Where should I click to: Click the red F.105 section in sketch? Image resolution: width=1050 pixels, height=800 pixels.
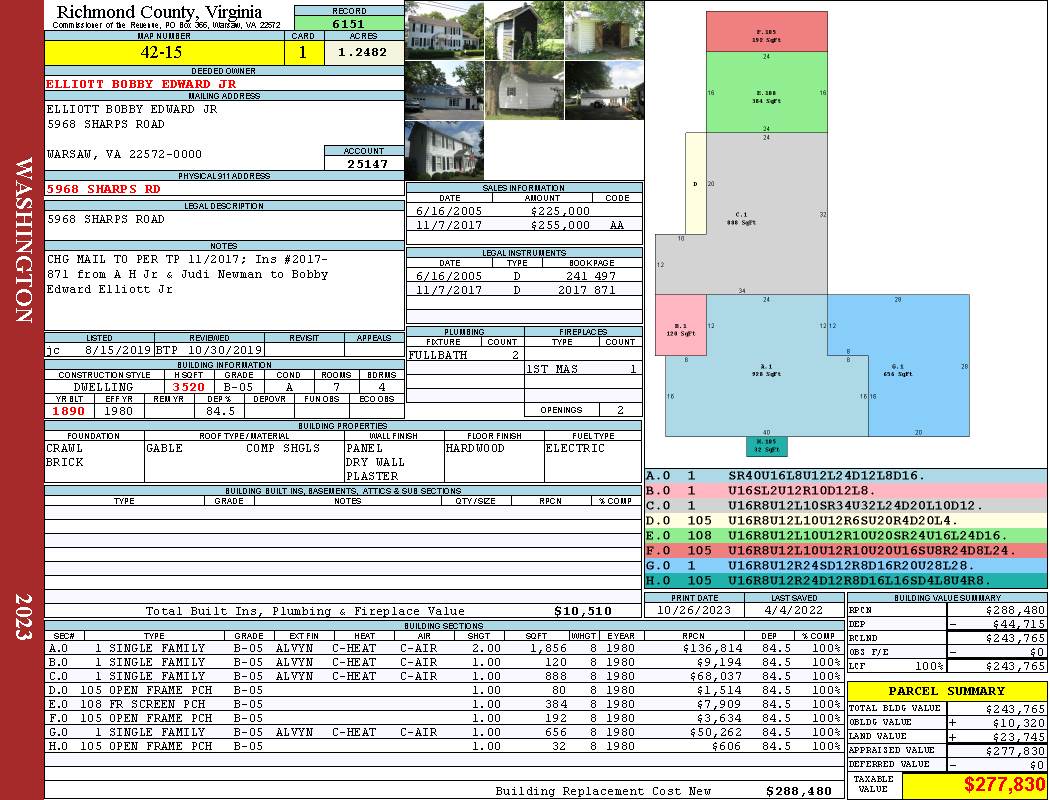tap(766, 31)
